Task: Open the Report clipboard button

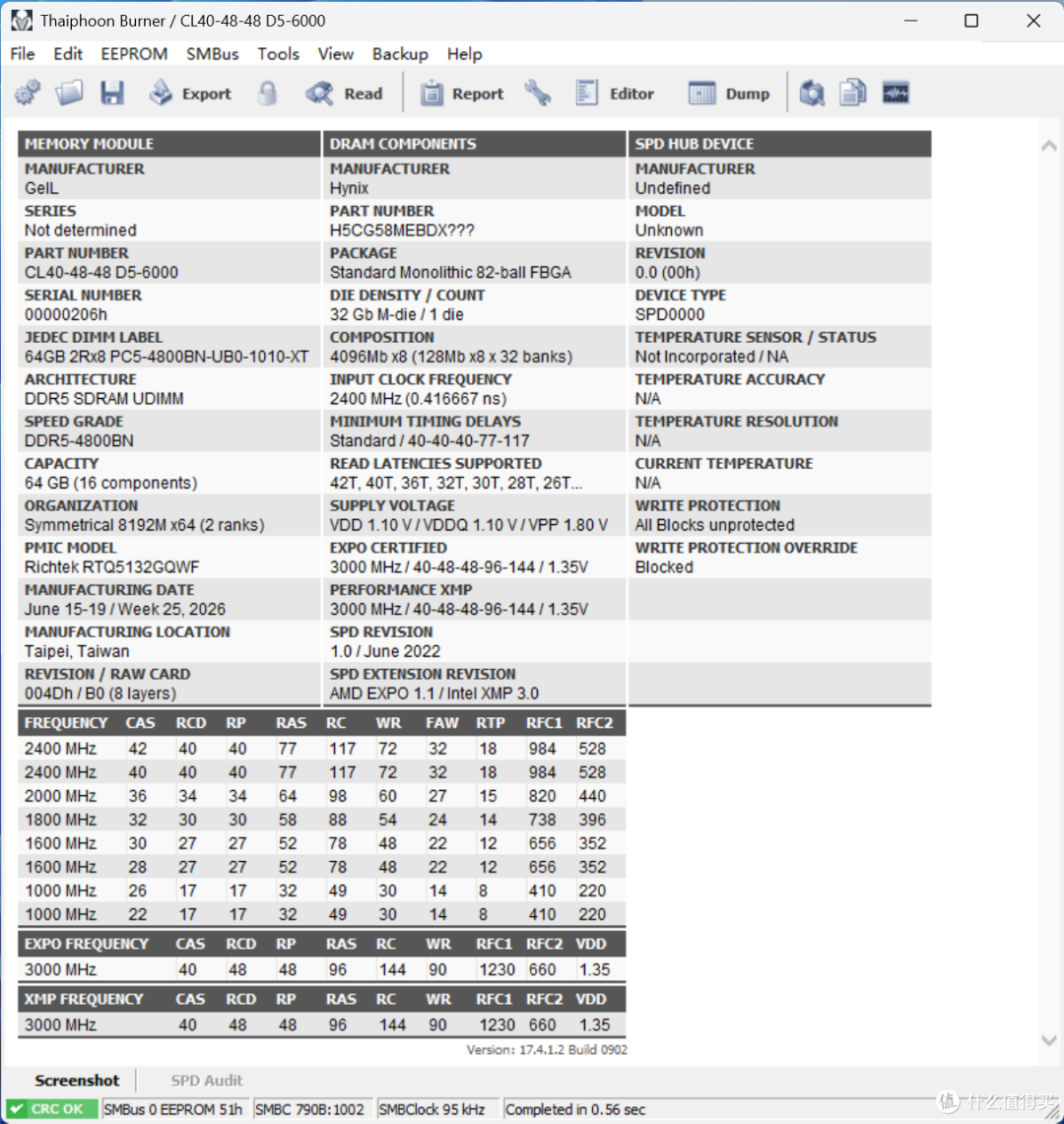Action: [462, 94]
